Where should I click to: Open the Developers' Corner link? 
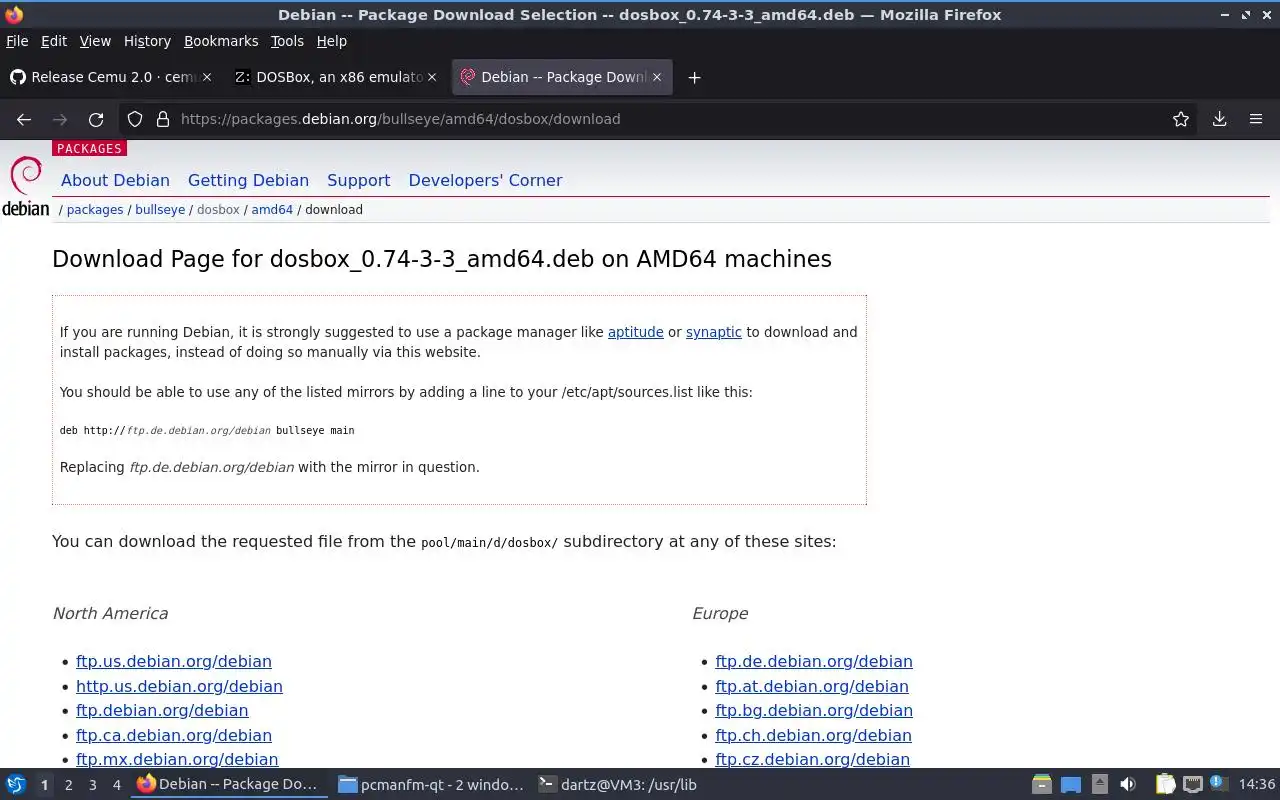coord(485,181)
